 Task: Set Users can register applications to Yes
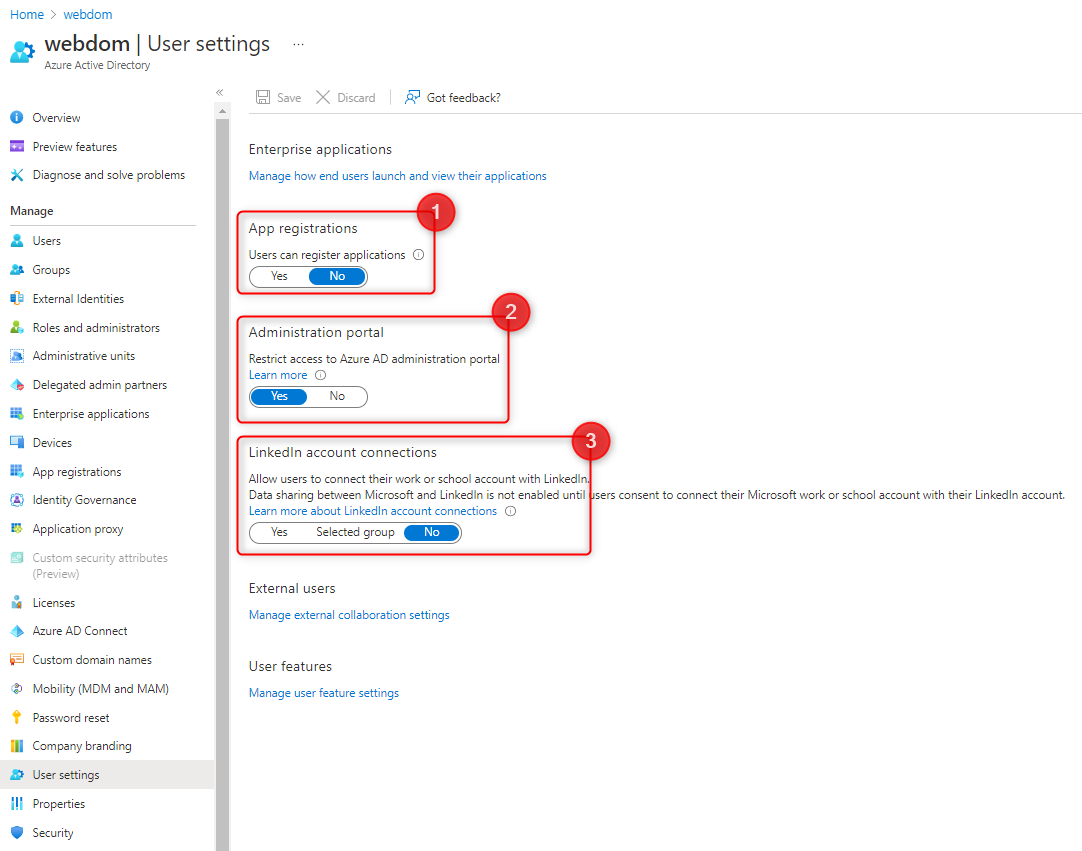[279, 276]
